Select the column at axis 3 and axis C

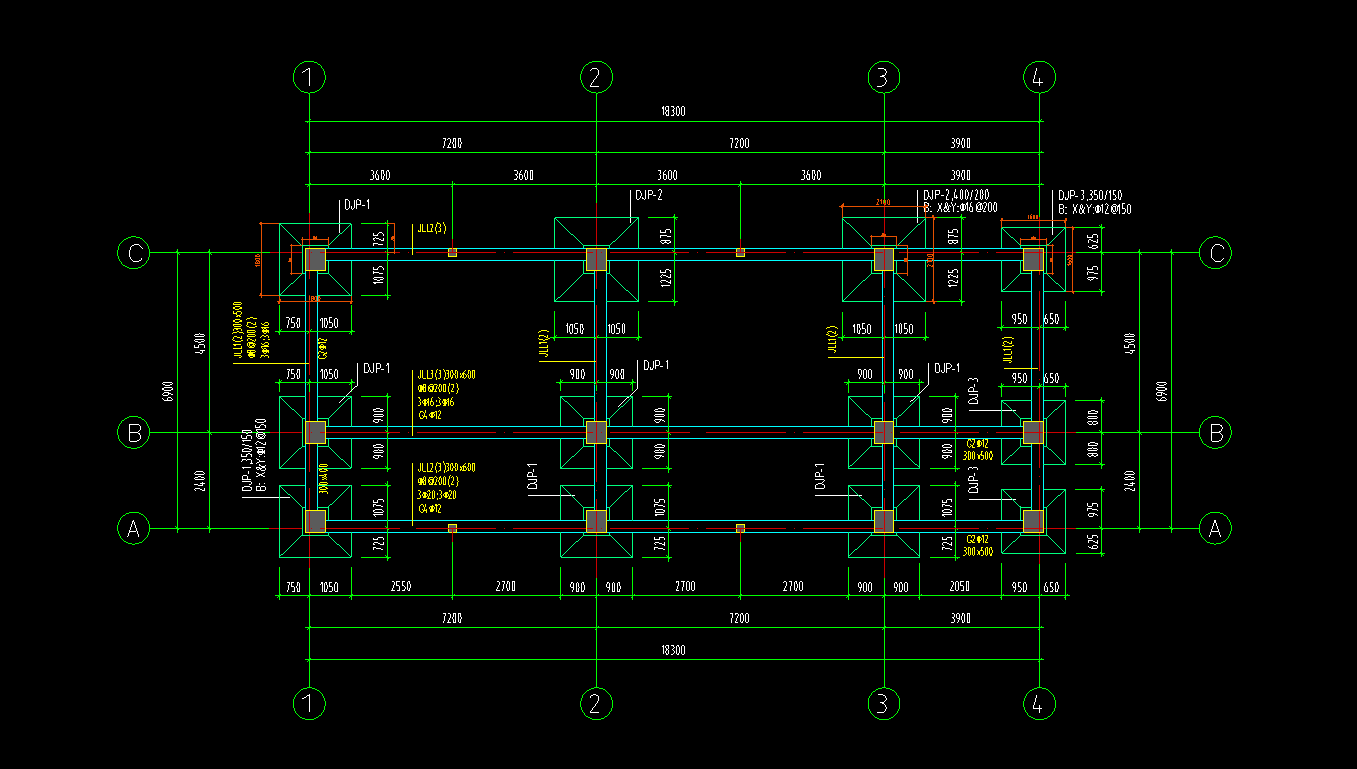coord(883,260)
